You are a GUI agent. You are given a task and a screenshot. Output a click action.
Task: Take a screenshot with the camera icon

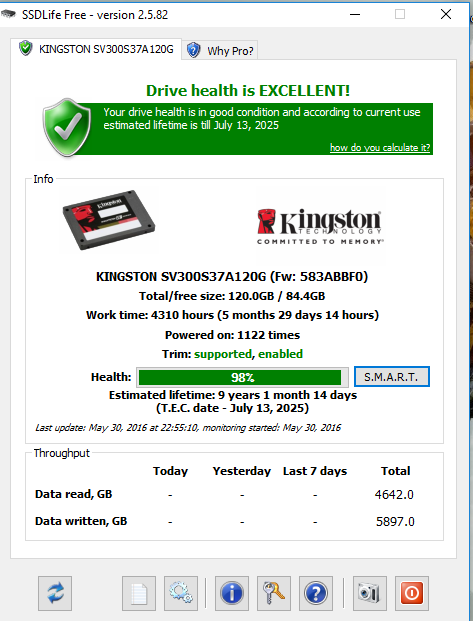coord(370,593)
